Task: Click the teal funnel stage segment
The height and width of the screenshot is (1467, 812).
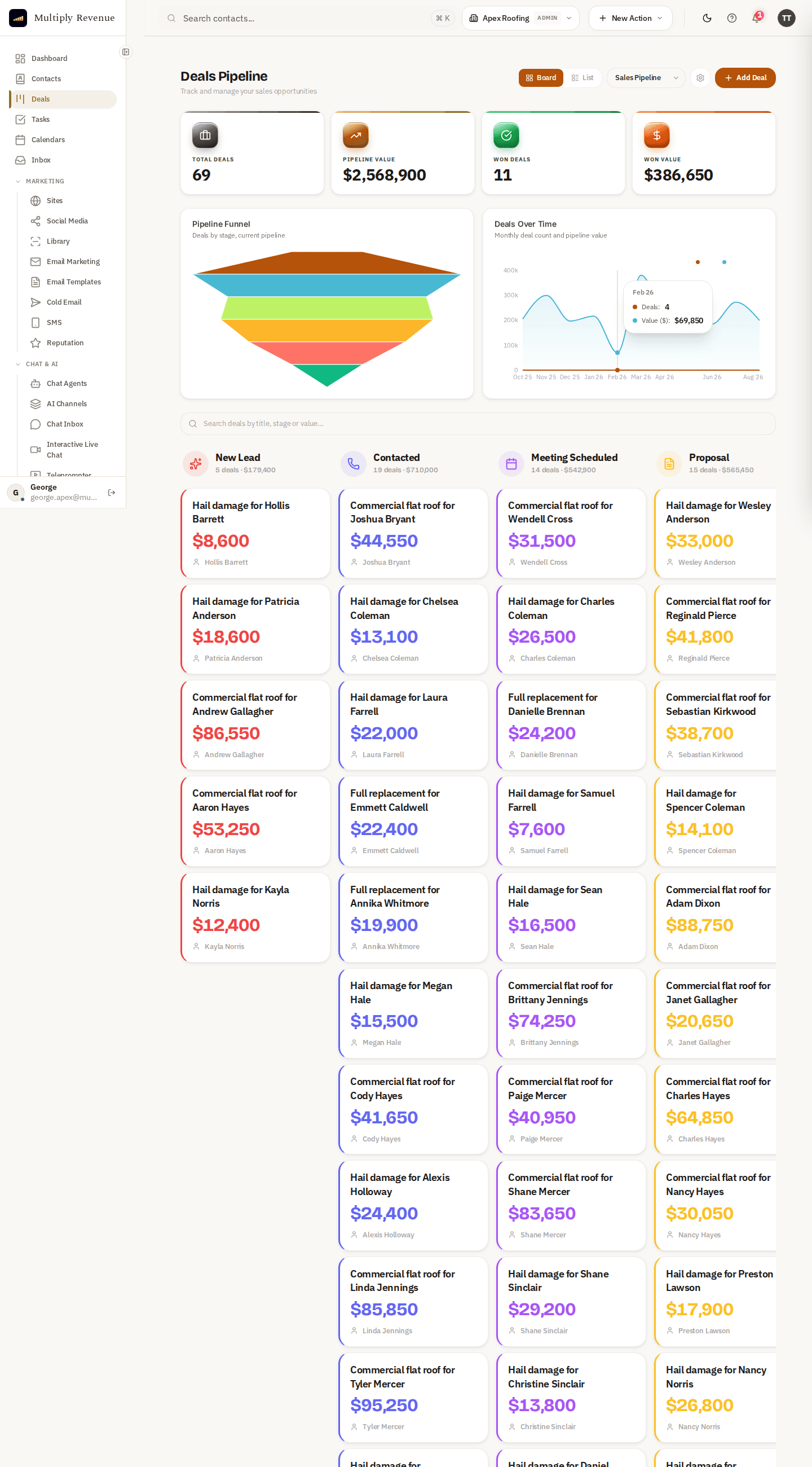Action: [326, 285]
